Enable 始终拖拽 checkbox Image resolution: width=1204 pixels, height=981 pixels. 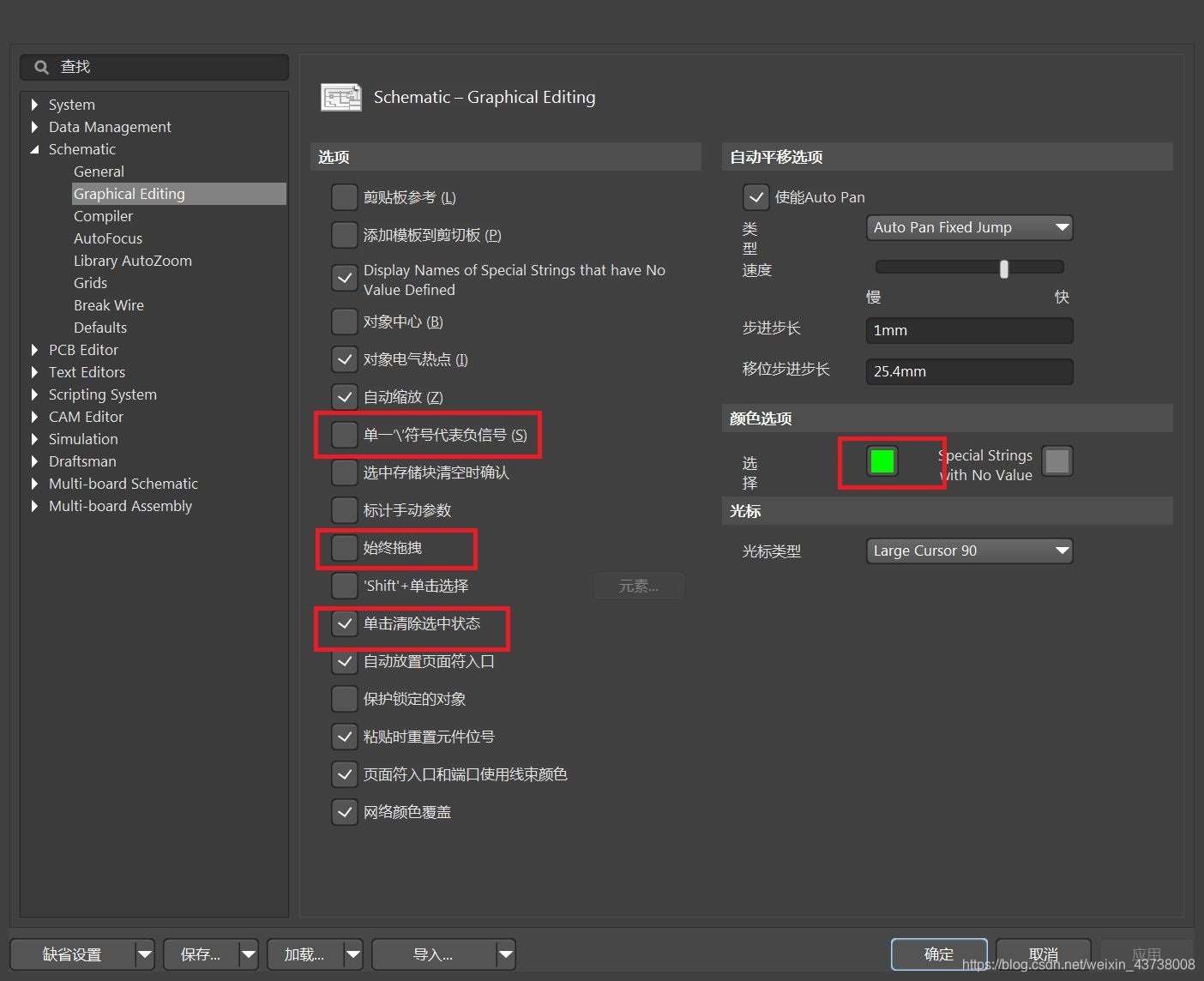coord(344,548)
